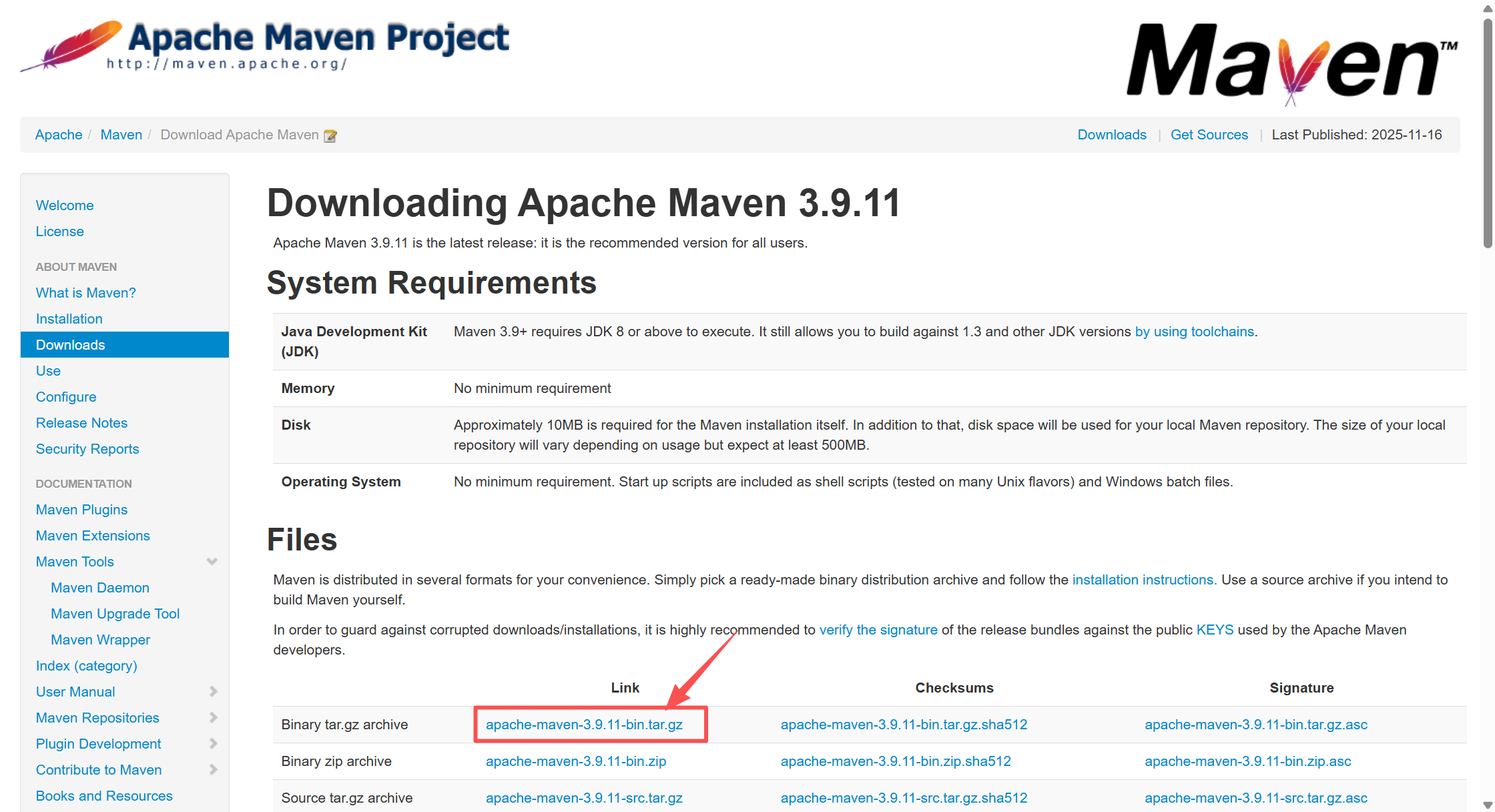Click the 'Binary zip archive' row label
The height and width of the screenshot is (812, 1495).
[x=336, y=761]
